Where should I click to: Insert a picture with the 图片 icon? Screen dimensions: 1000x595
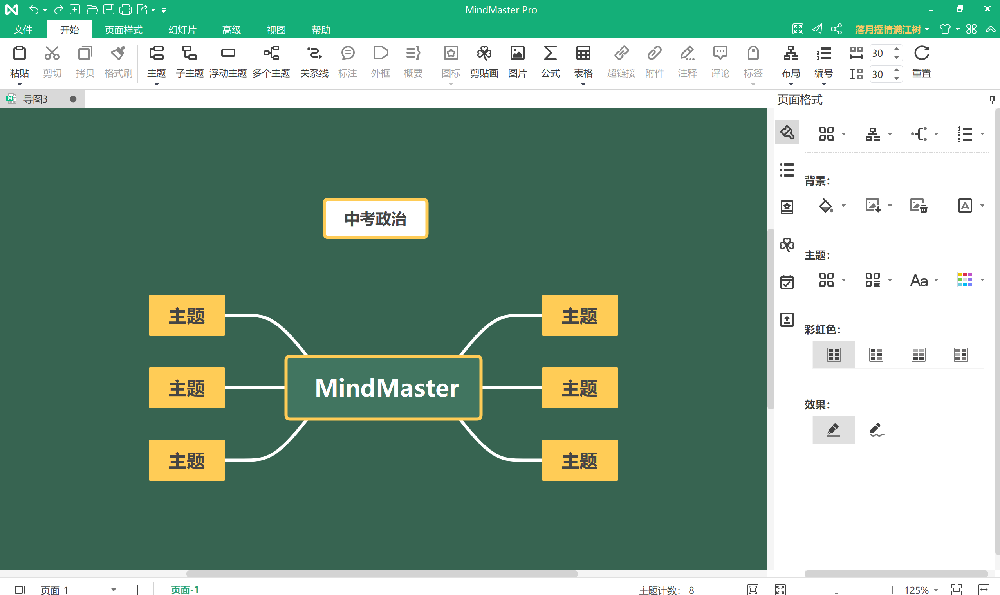tap(518, 54)
